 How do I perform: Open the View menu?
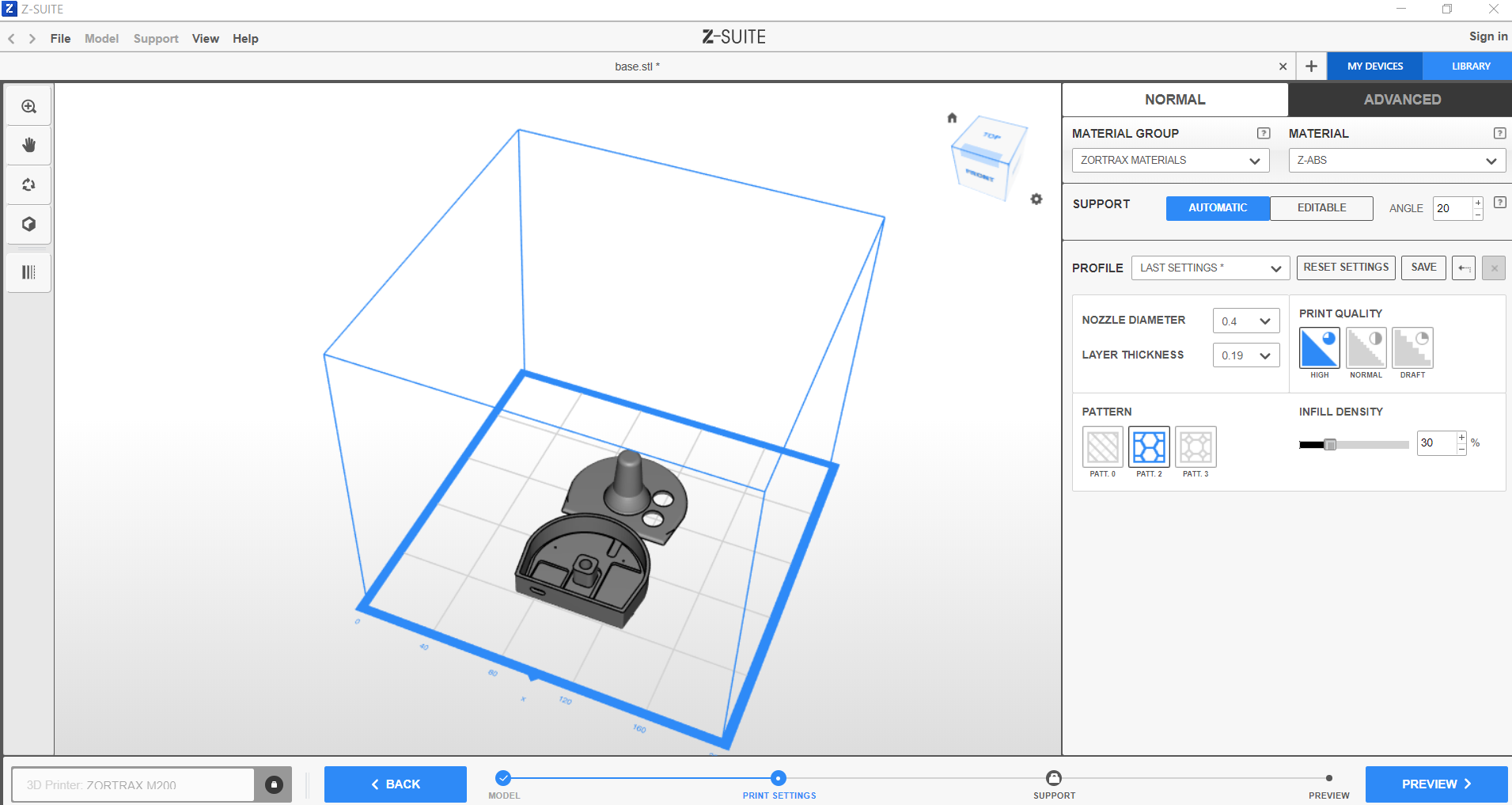click(206, 39)
